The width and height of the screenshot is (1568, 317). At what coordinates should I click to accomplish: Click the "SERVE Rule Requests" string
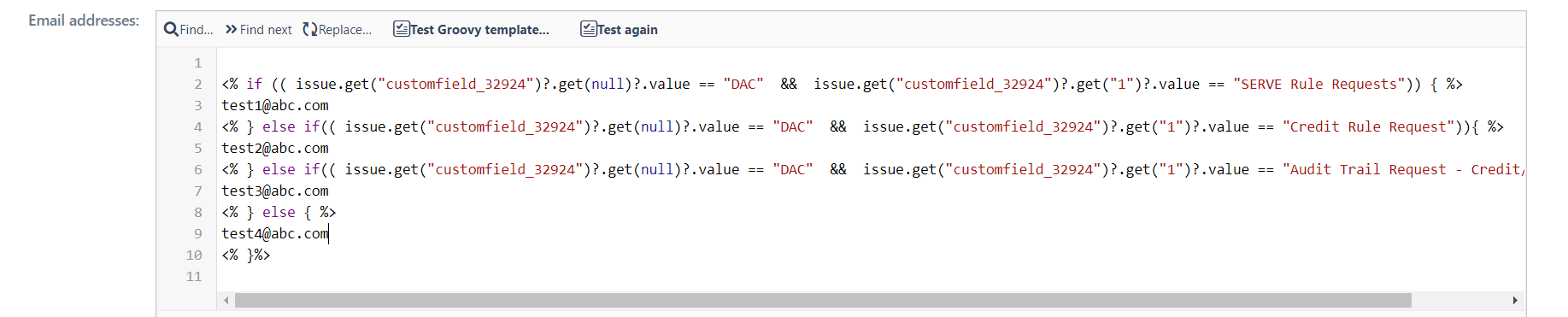click(x=1318, y=84)
